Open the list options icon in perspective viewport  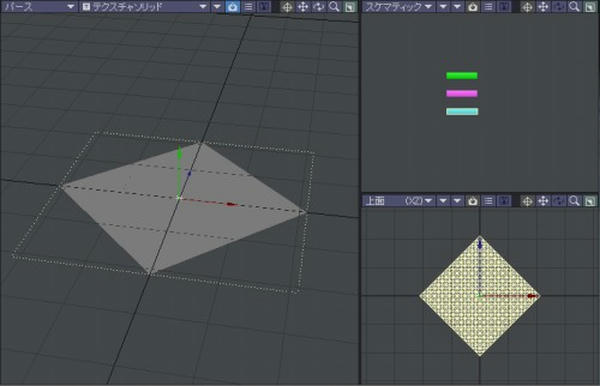pyautogui.click(x=248, y=7)
